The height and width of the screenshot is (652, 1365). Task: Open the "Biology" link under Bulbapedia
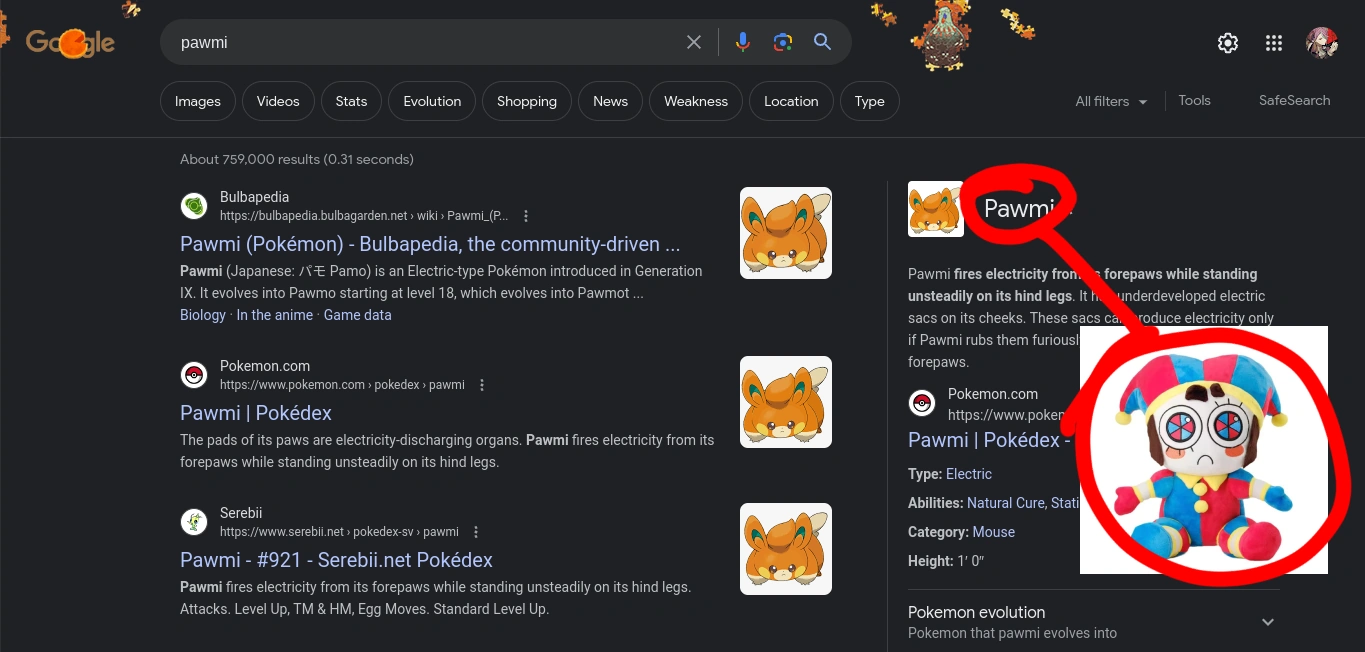(202, 314)
